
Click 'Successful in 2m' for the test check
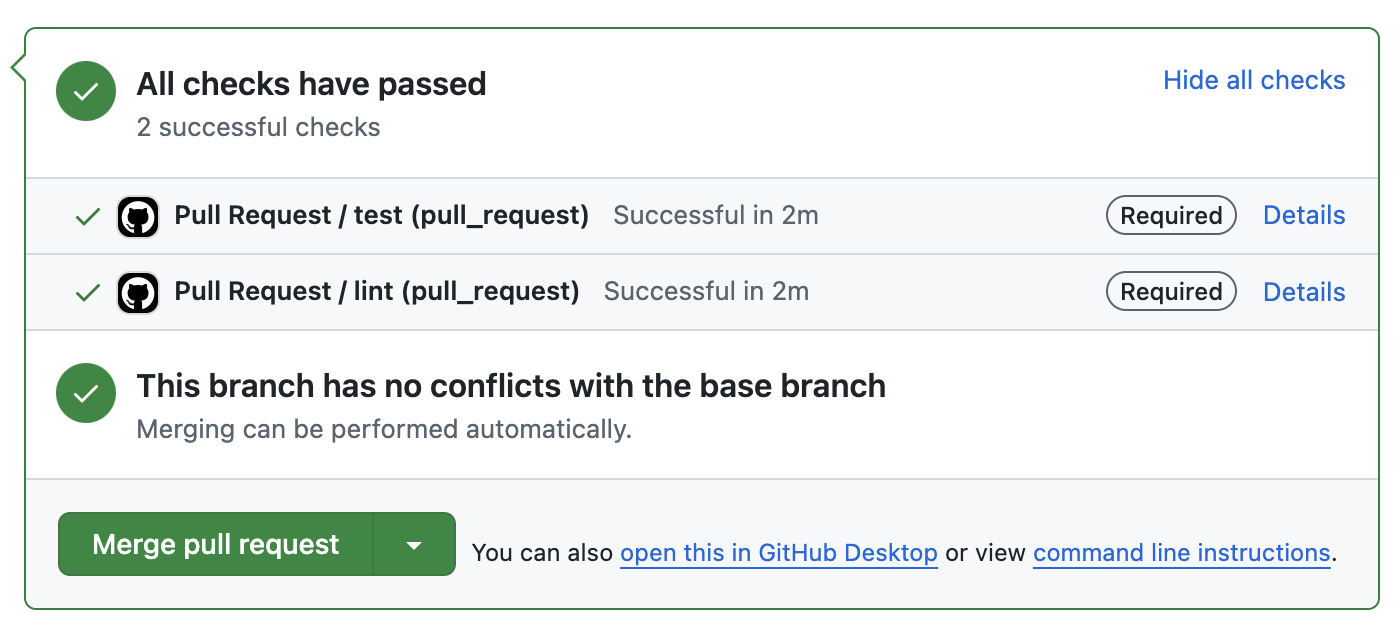[x=716, y=215]
